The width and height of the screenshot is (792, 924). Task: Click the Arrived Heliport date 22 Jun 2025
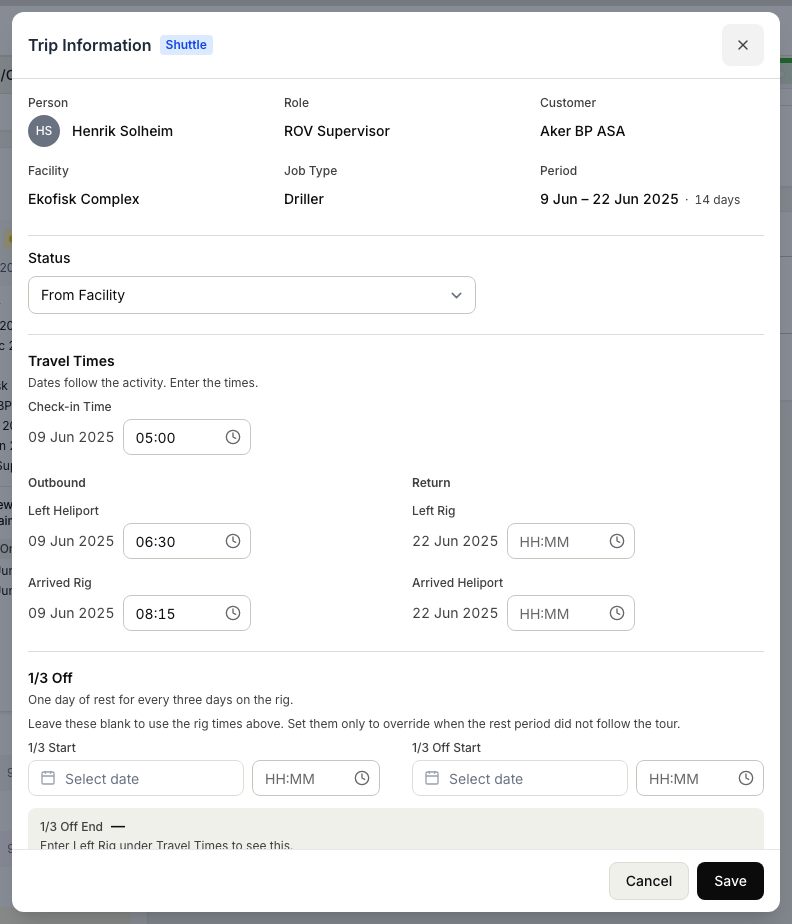455,613
